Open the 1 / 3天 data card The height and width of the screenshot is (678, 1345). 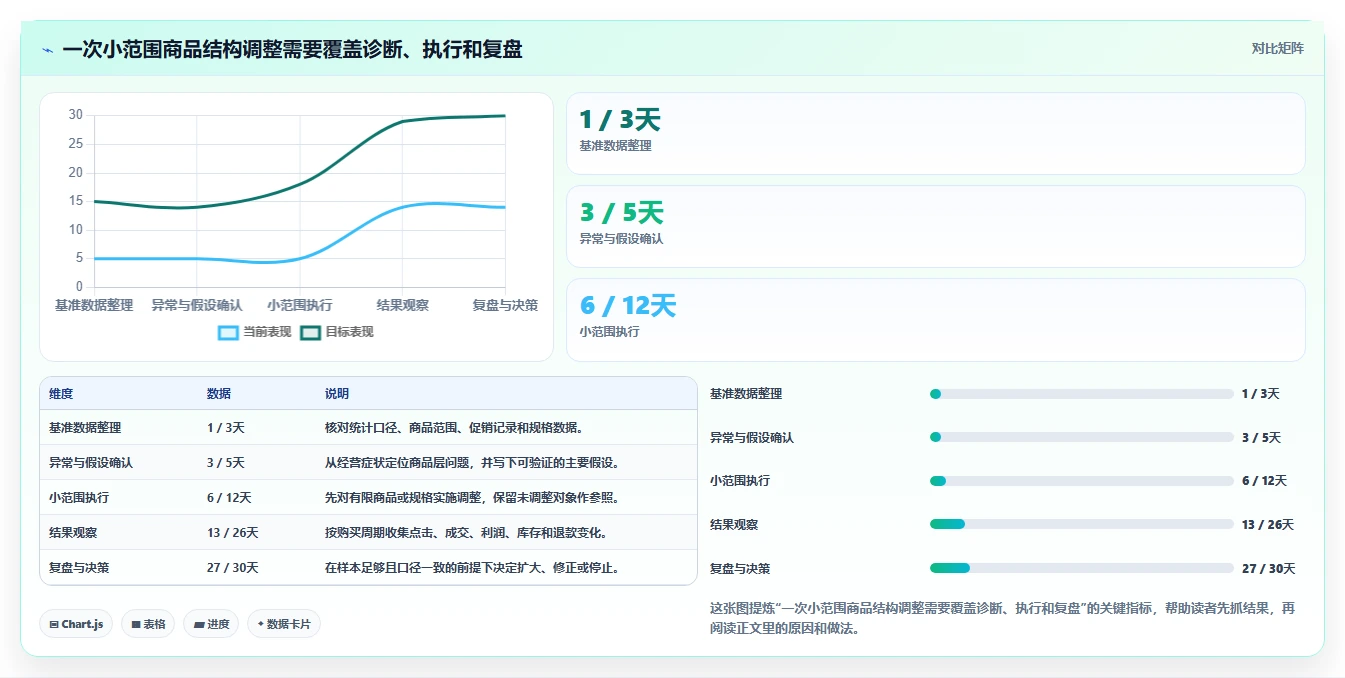pyautogui.click(x=935, y=134)
